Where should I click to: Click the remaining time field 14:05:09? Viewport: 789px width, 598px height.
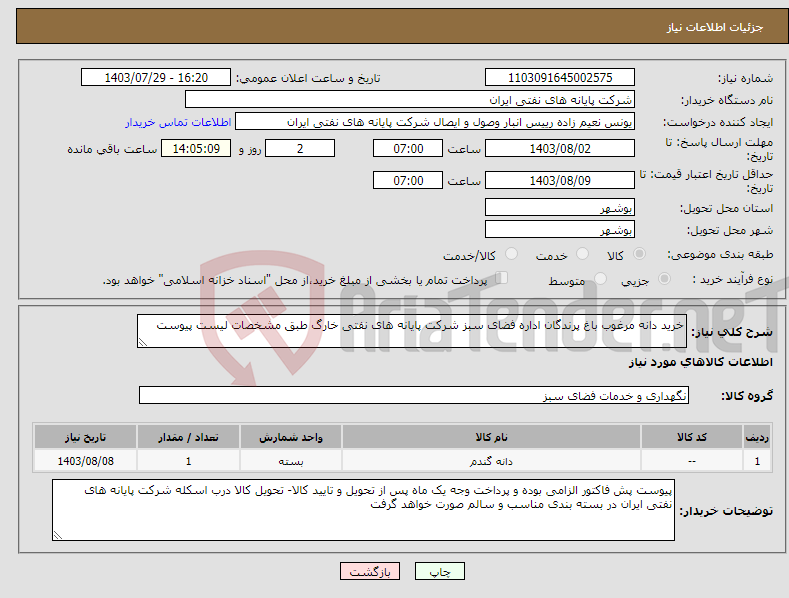(196, 148)
